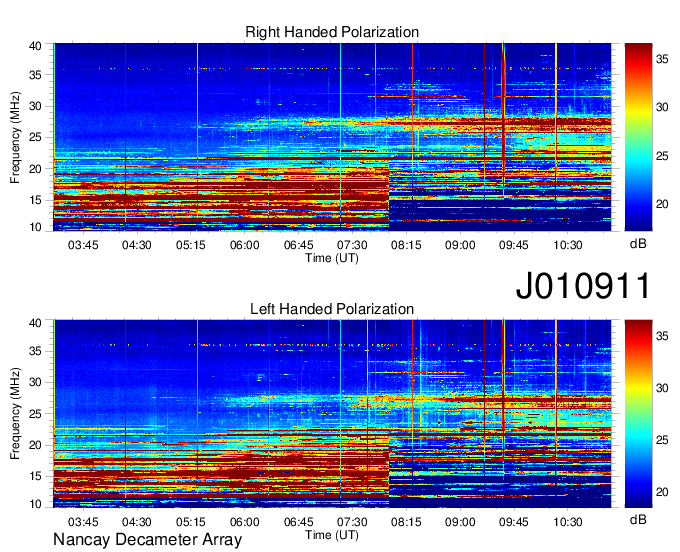Click the 06:45 time tick of lower plot
The width and height of the screenshot is (680, 552).
coord(298,522)
